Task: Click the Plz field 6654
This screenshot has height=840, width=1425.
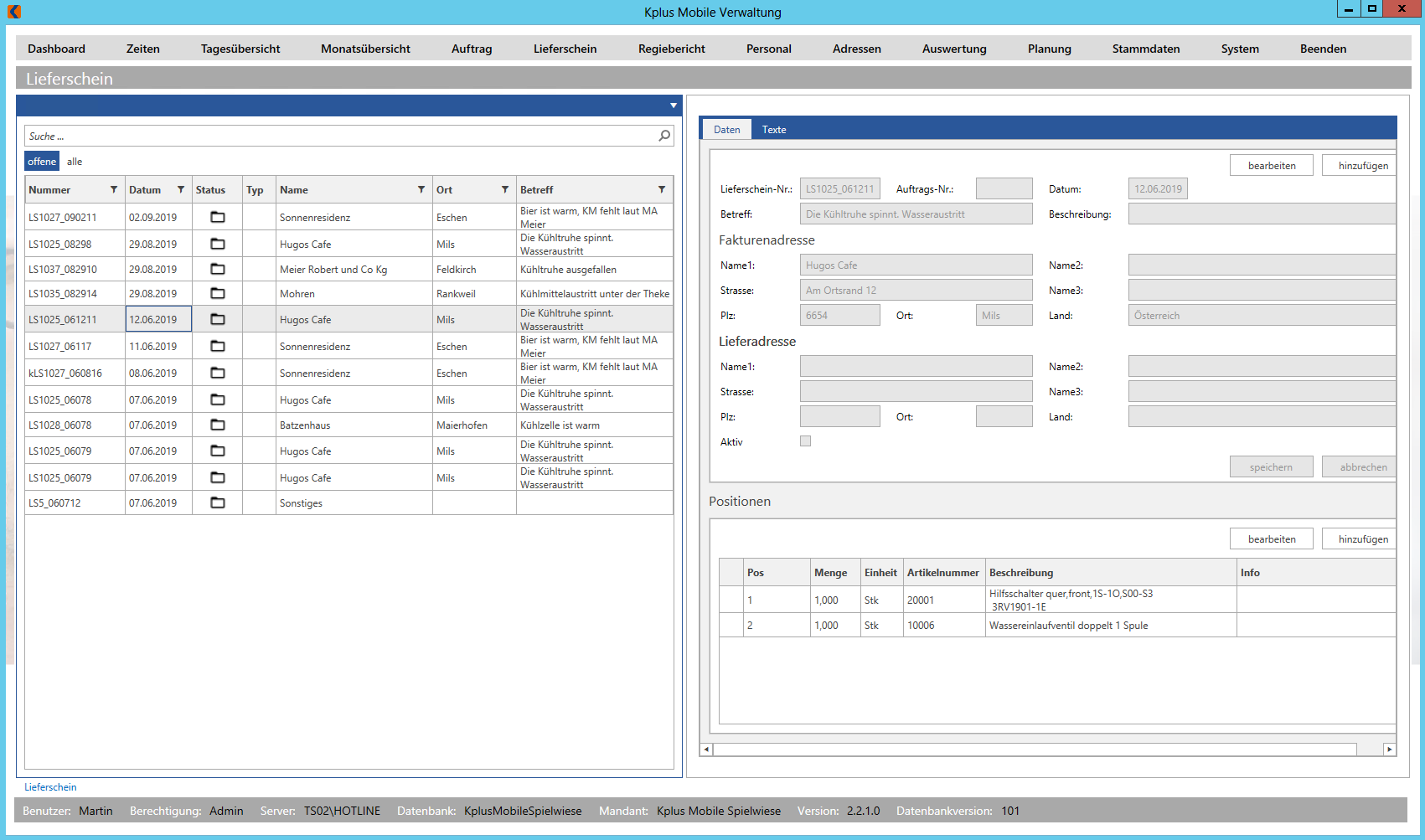Action: click(840, 315)
